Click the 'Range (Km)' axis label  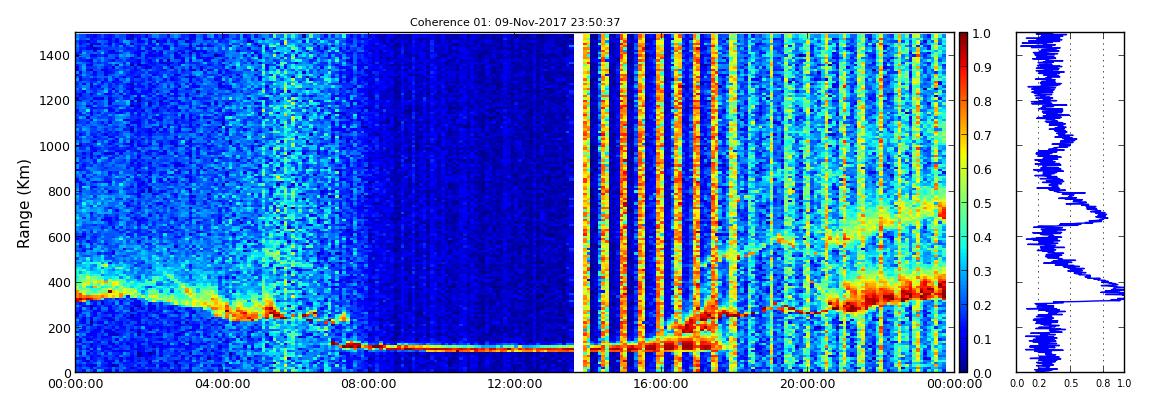23,203
